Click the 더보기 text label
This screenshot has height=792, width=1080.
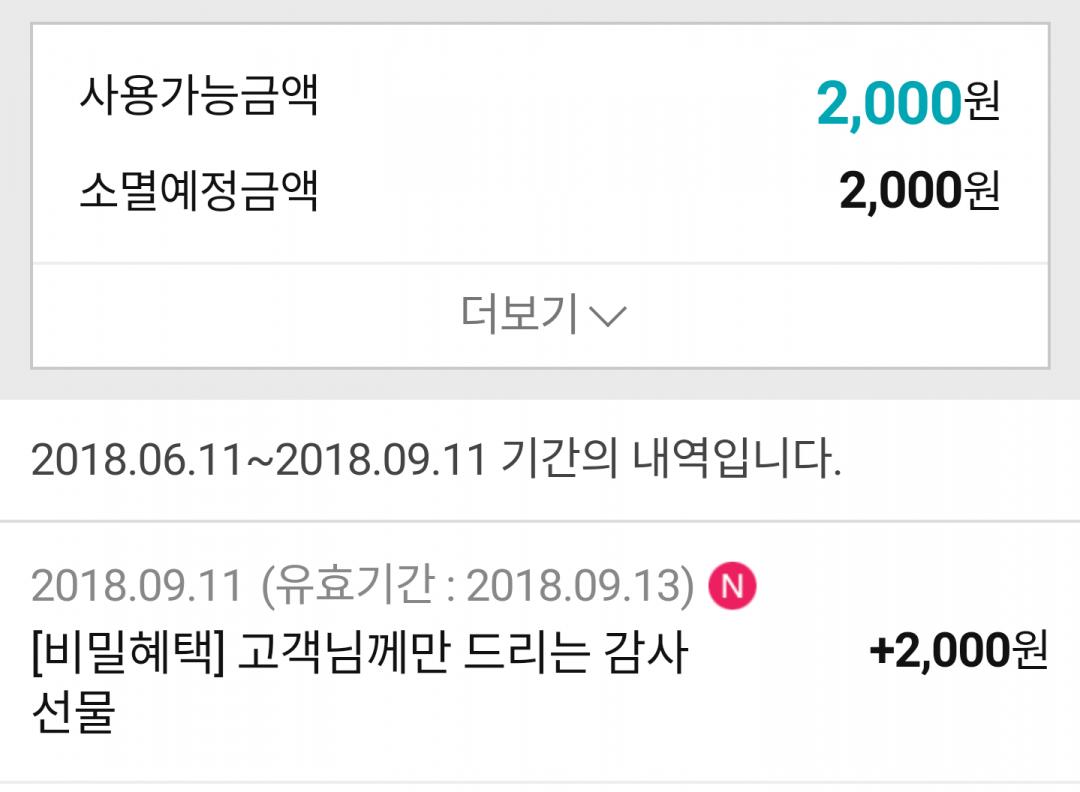519,315
